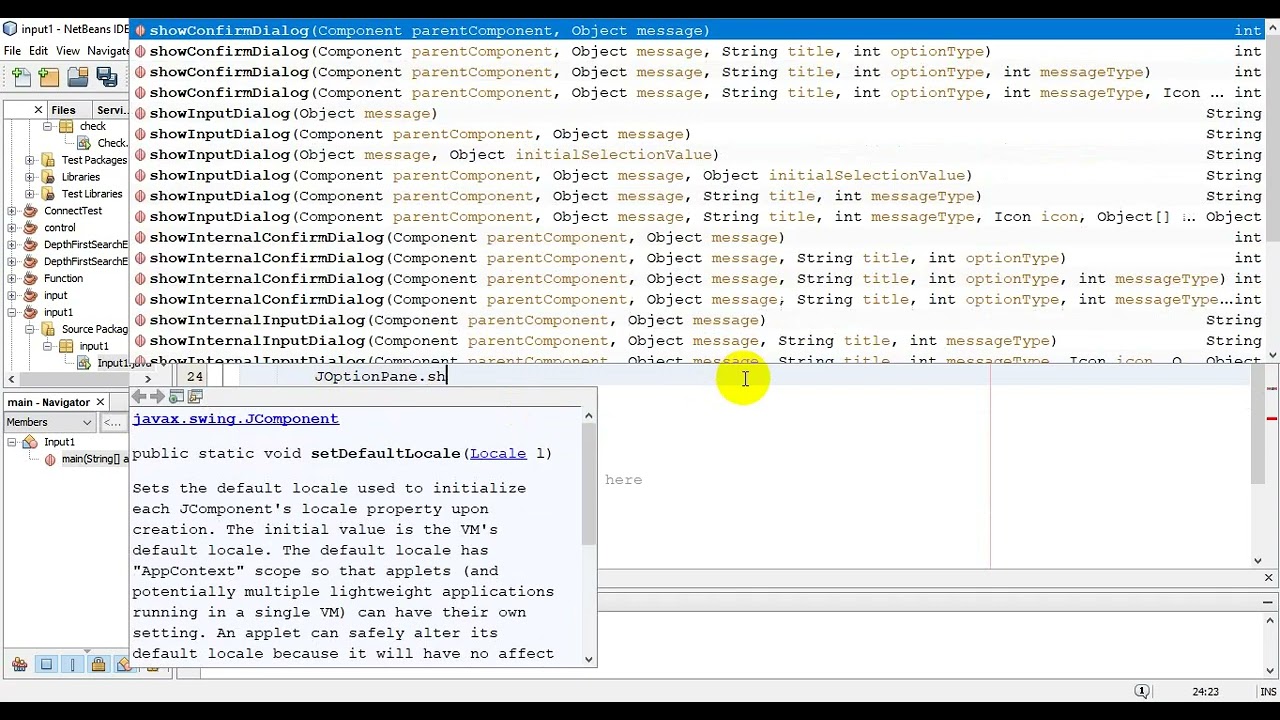Go forward in the Javadoc popup
The image size is (1280, 720).
(x=157, y=397)
